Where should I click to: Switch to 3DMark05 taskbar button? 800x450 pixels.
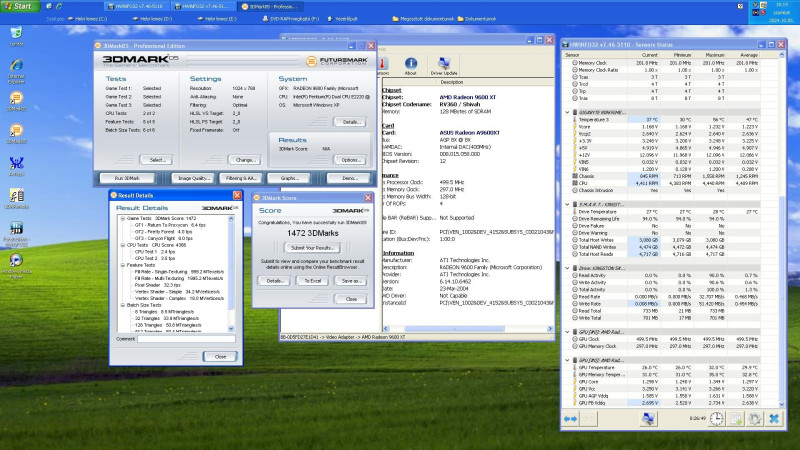(271, 7)
